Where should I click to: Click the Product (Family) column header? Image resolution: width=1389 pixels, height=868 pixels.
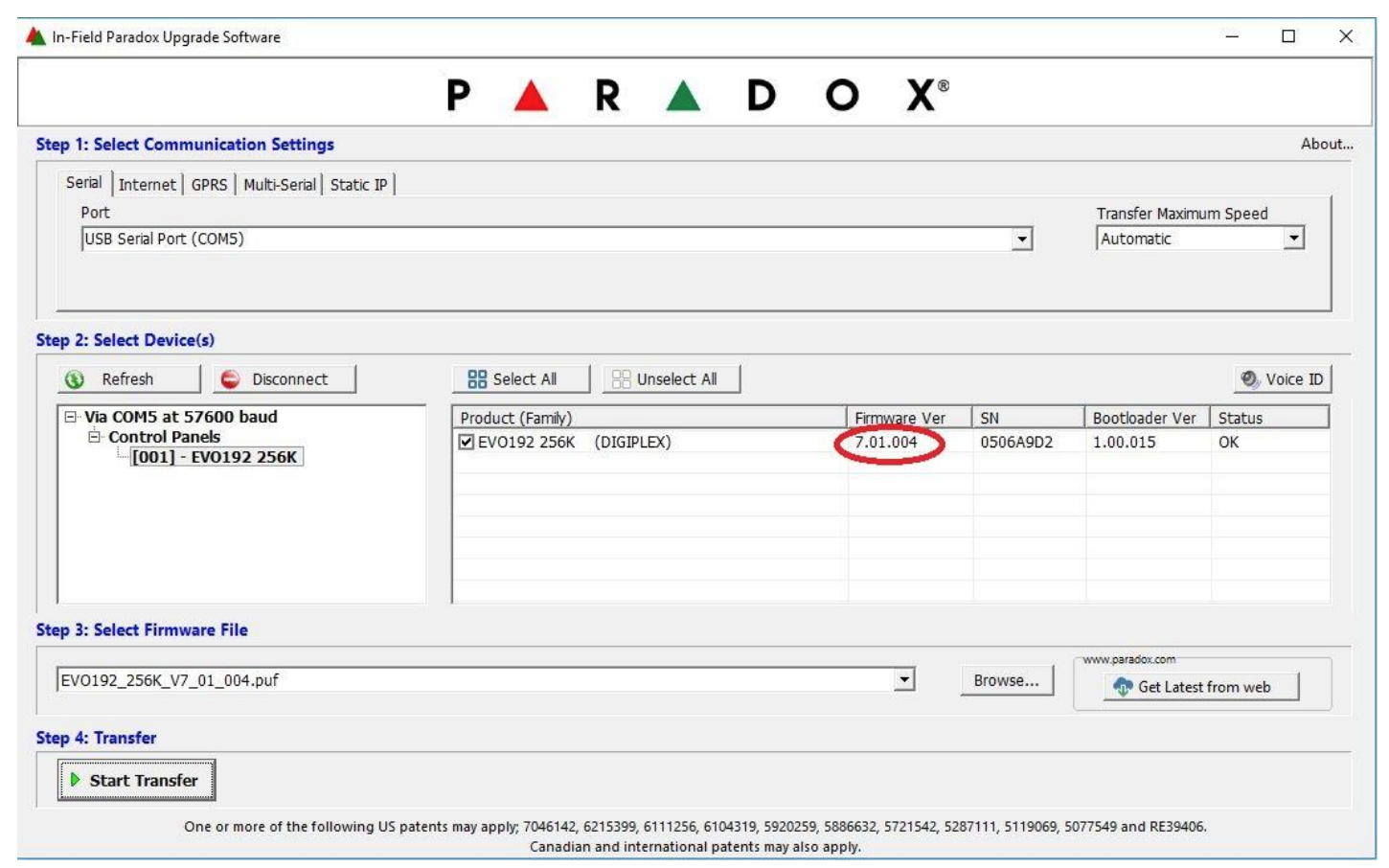click(649, 418)
